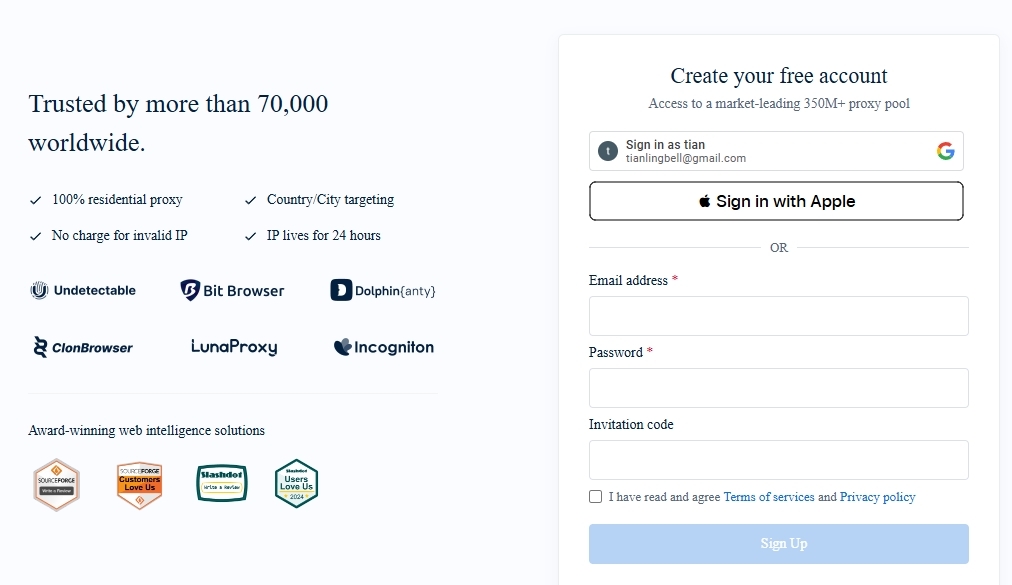
Task: Focus the Email address field
Action: coord(778,316)
